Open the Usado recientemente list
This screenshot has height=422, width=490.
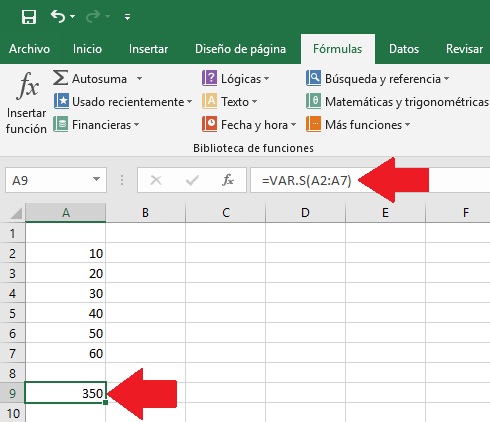[x=123, y=102]
